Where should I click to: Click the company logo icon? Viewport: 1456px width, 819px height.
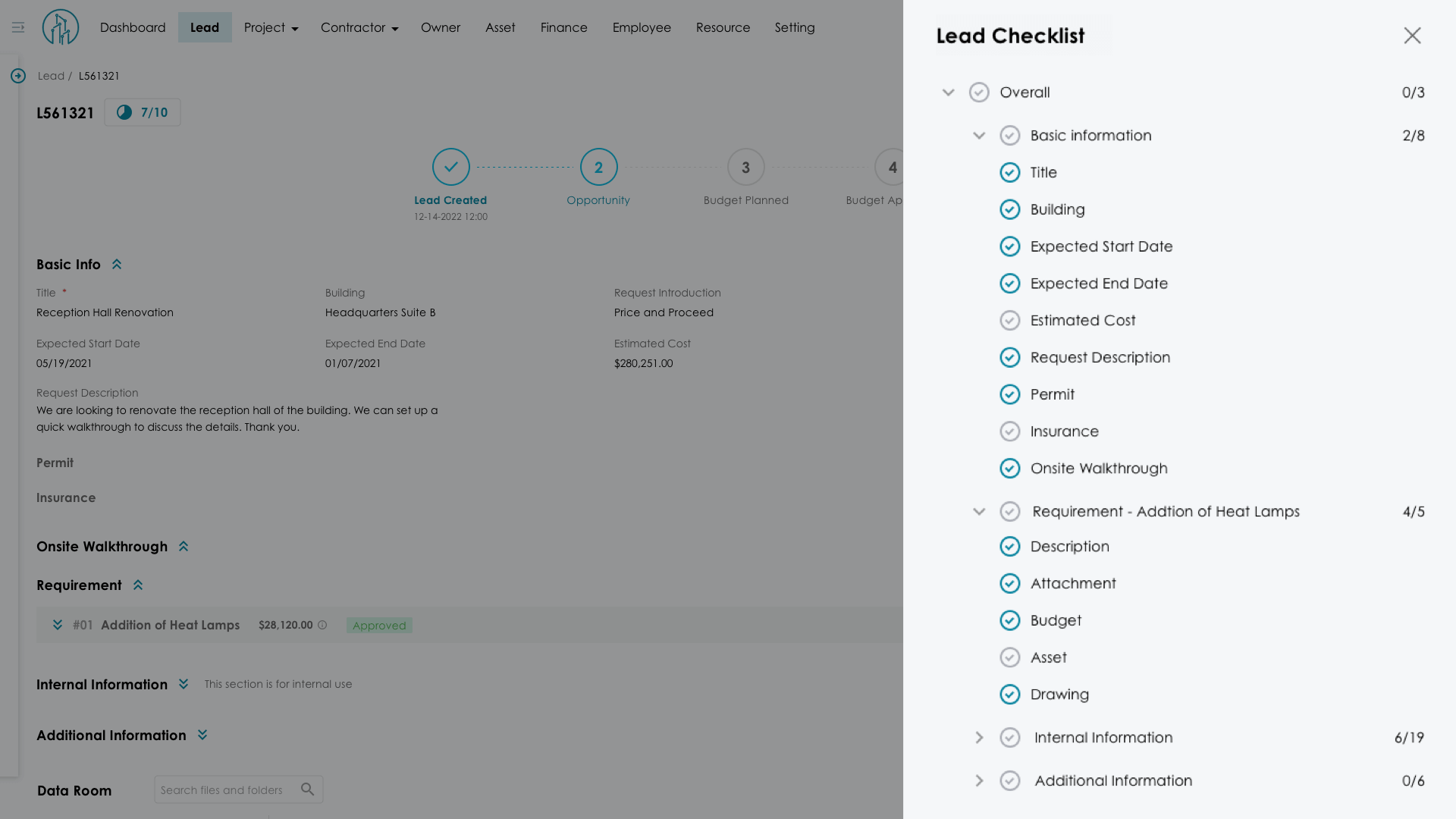click(61, 27)
